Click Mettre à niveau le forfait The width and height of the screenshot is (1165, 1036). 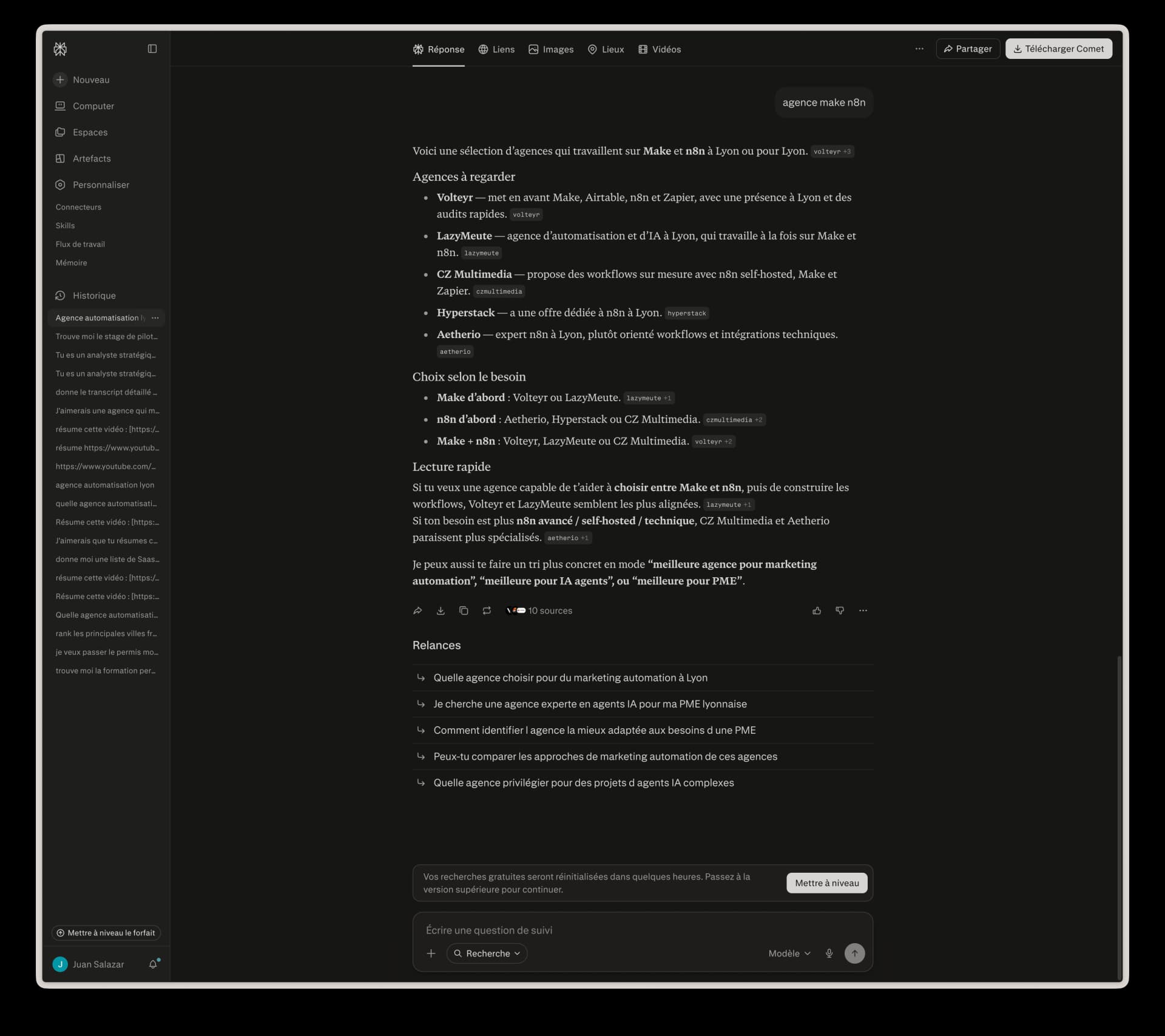pyautogui.click(x=106, y=933)
